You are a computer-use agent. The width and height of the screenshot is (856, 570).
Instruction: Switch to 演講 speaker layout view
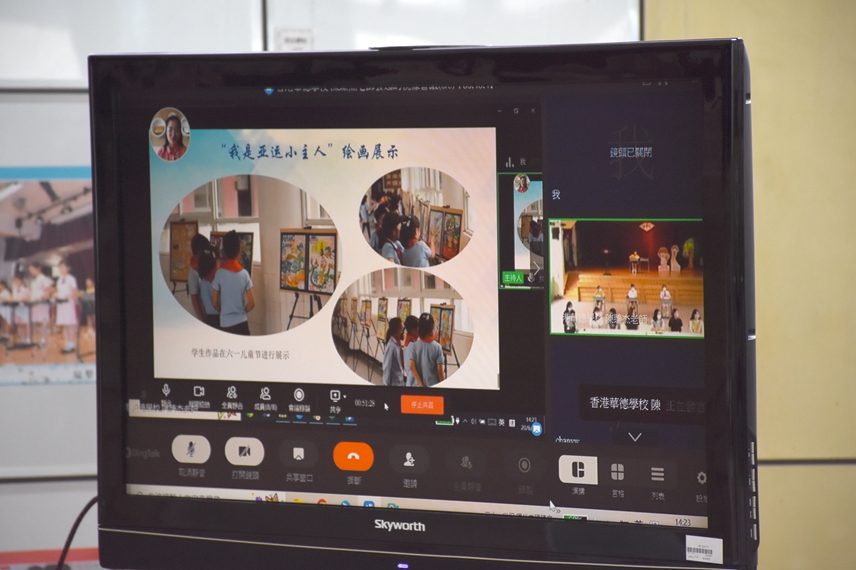578,470
